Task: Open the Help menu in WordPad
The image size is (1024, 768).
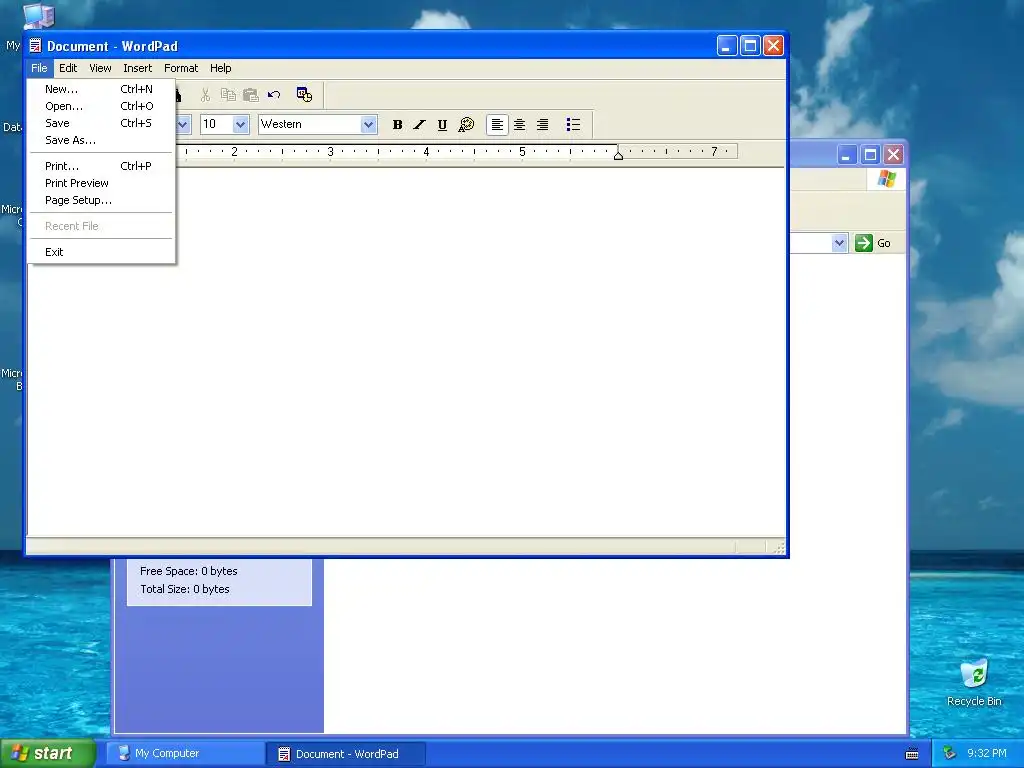Action: pos(221,68)
